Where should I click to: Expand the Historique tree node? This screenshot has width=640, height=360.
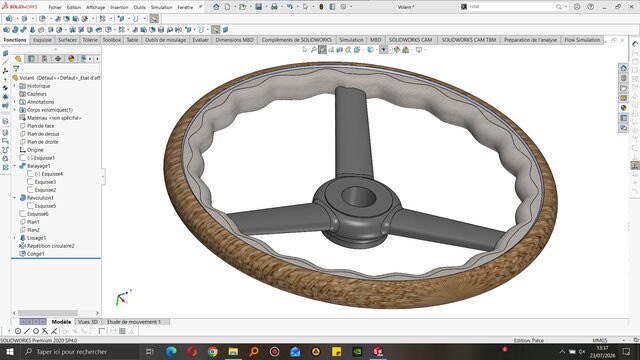tap(15, 86)
